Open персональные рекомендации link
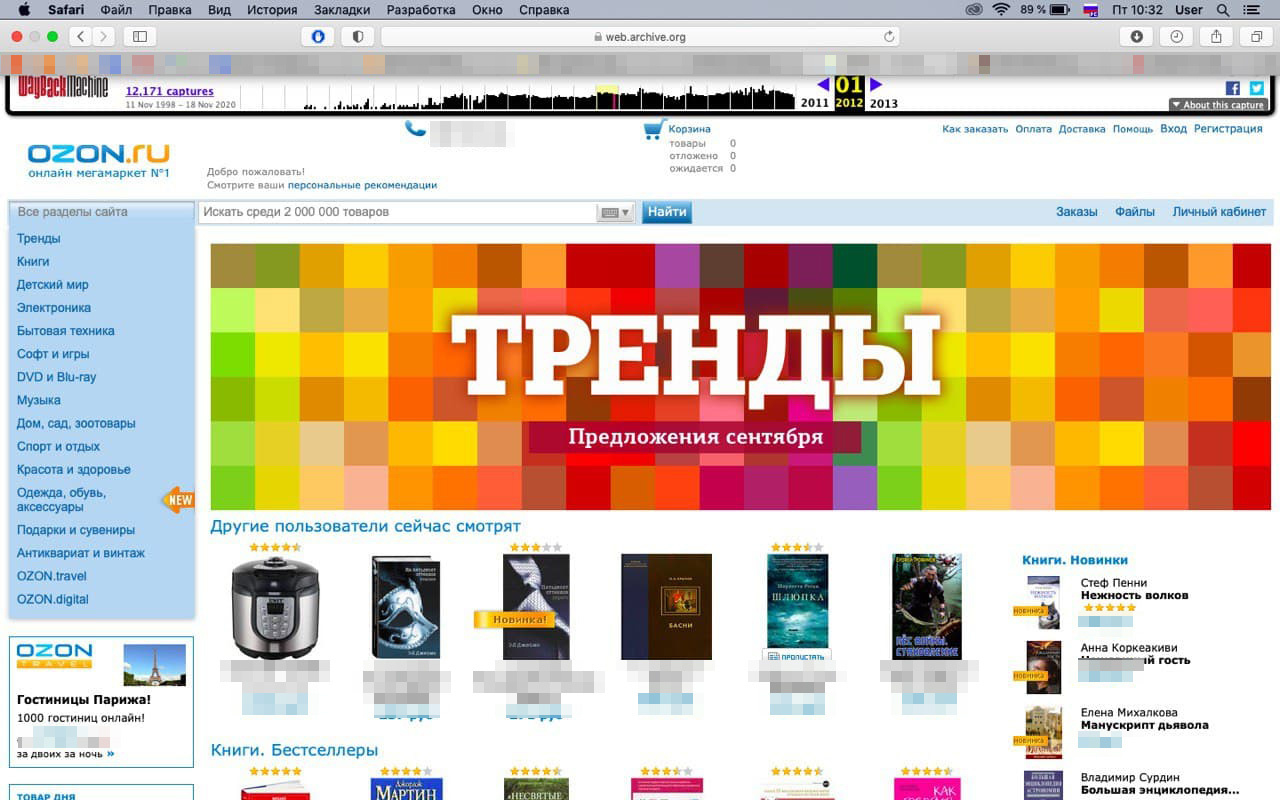1280x800 pixels. (x=362, y=185)
